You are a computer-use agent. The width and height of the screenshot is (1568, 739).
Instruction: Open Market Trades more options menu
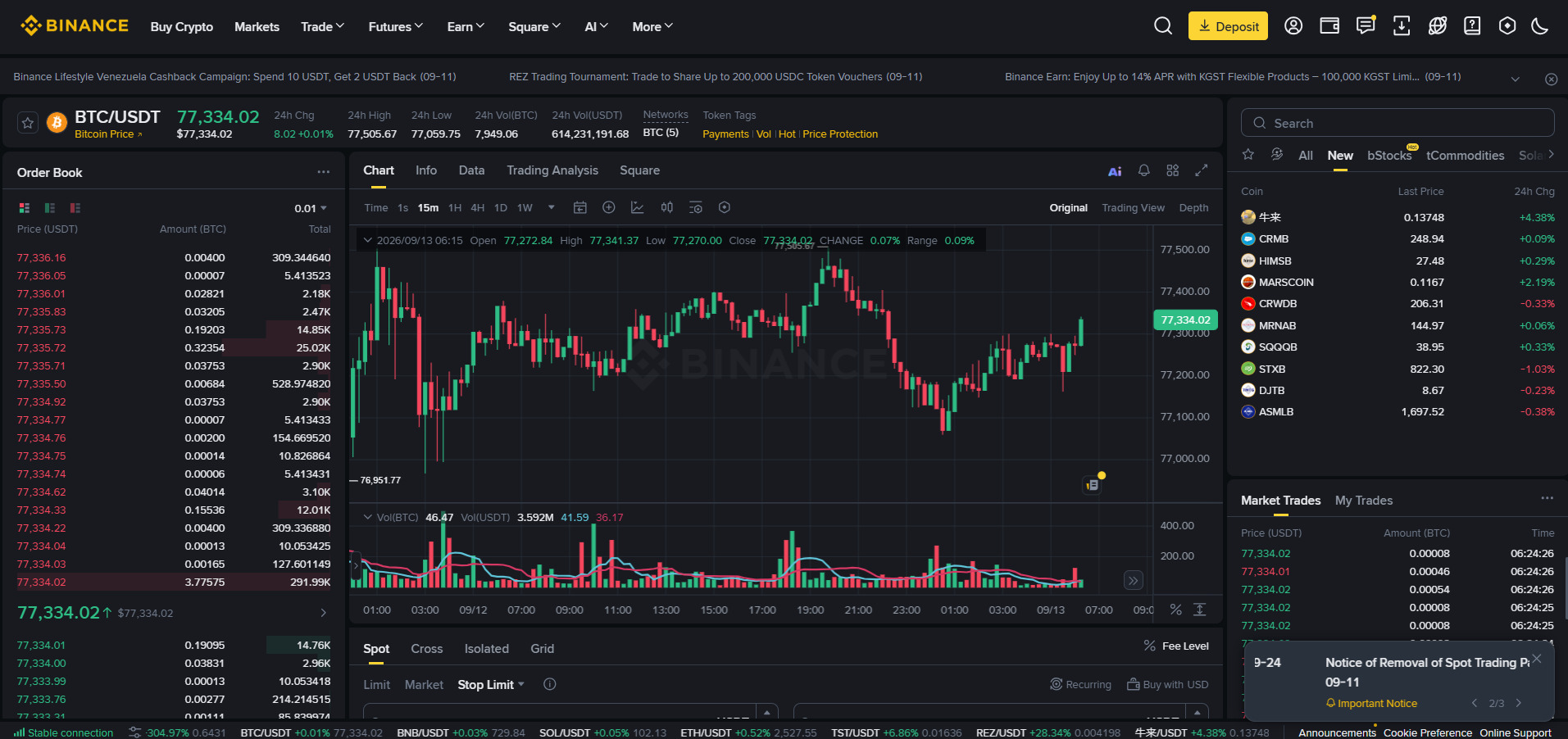point(1547,498)
